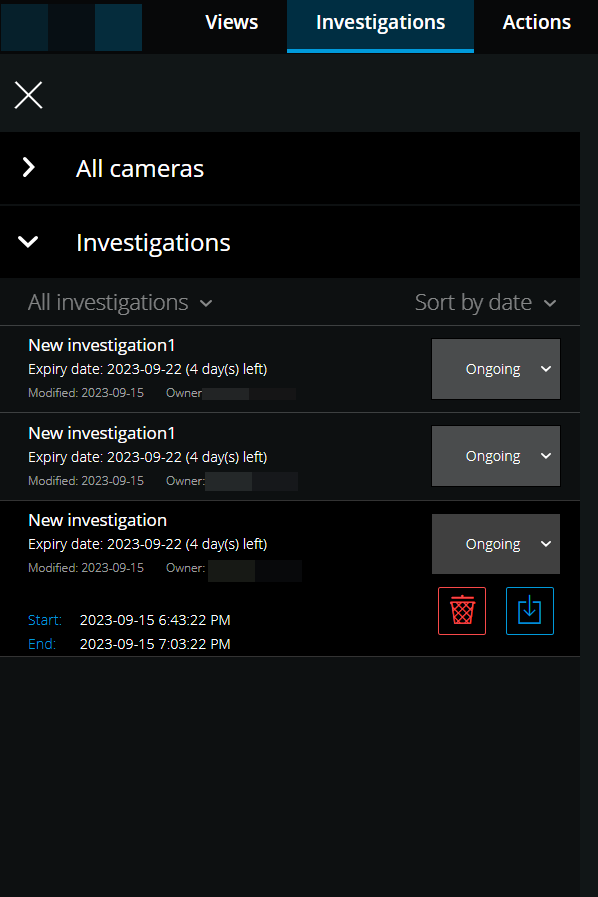Click the chevron next to Sort by date
Screen dimensions: 598x897
(x=550, y=303)
